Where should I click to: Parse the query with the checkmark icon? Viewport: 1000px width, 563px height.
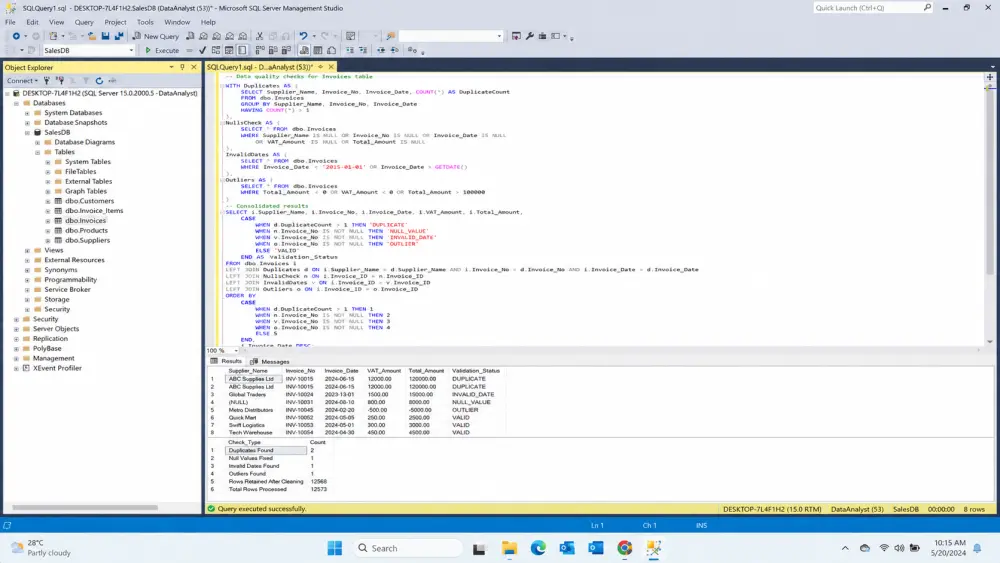point(203,50)
